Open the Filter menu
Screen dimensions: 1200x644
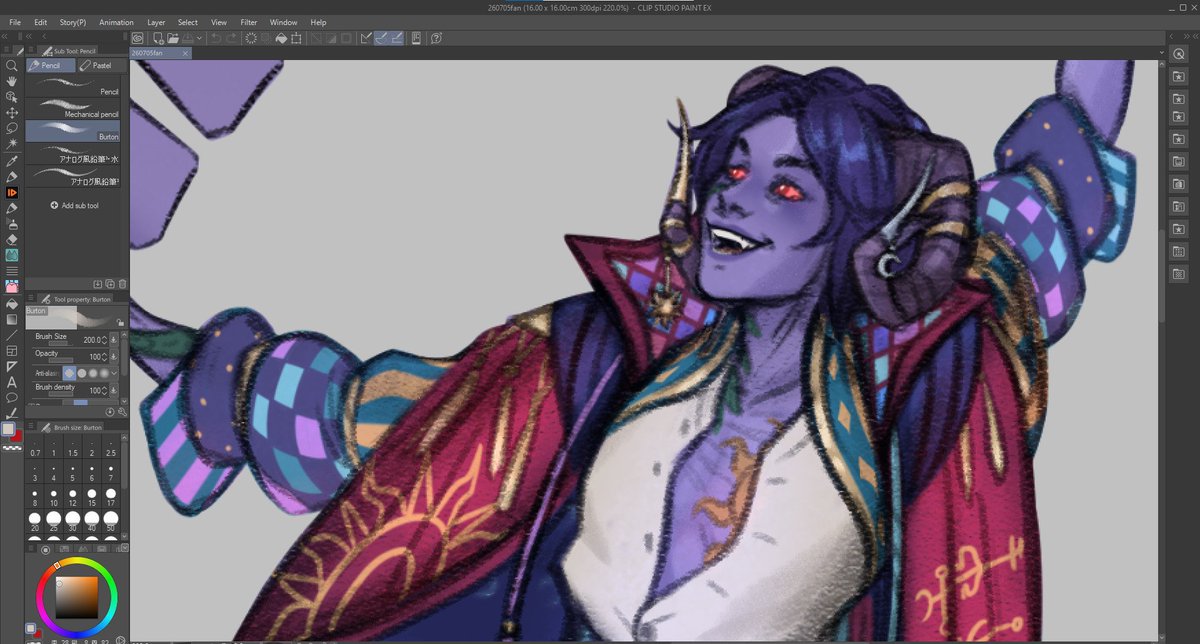pos(249,22)
